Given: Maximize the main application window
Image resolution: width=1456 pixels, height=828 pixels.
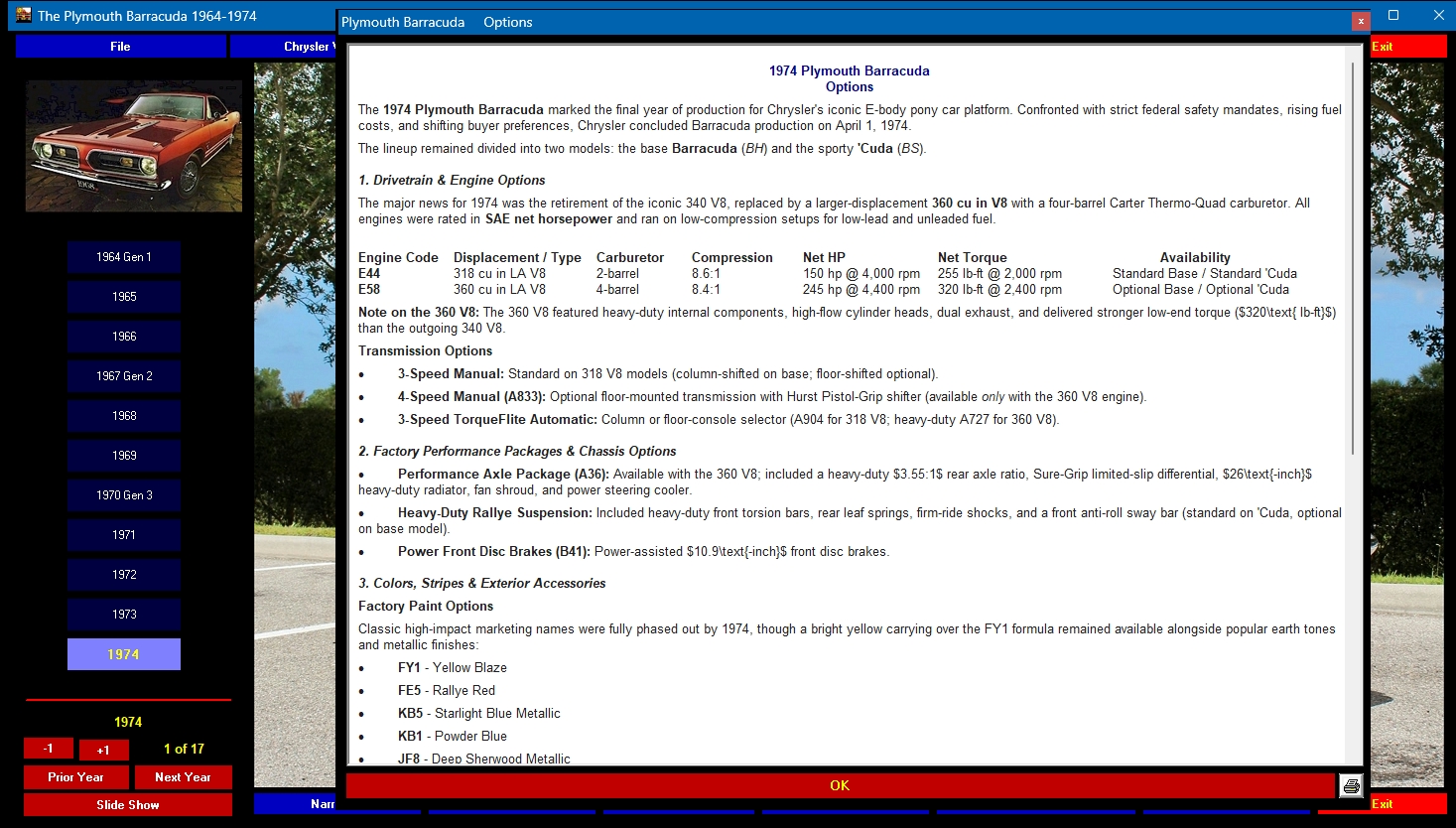Looking at the screenshot, I should tap(1393, 15).
